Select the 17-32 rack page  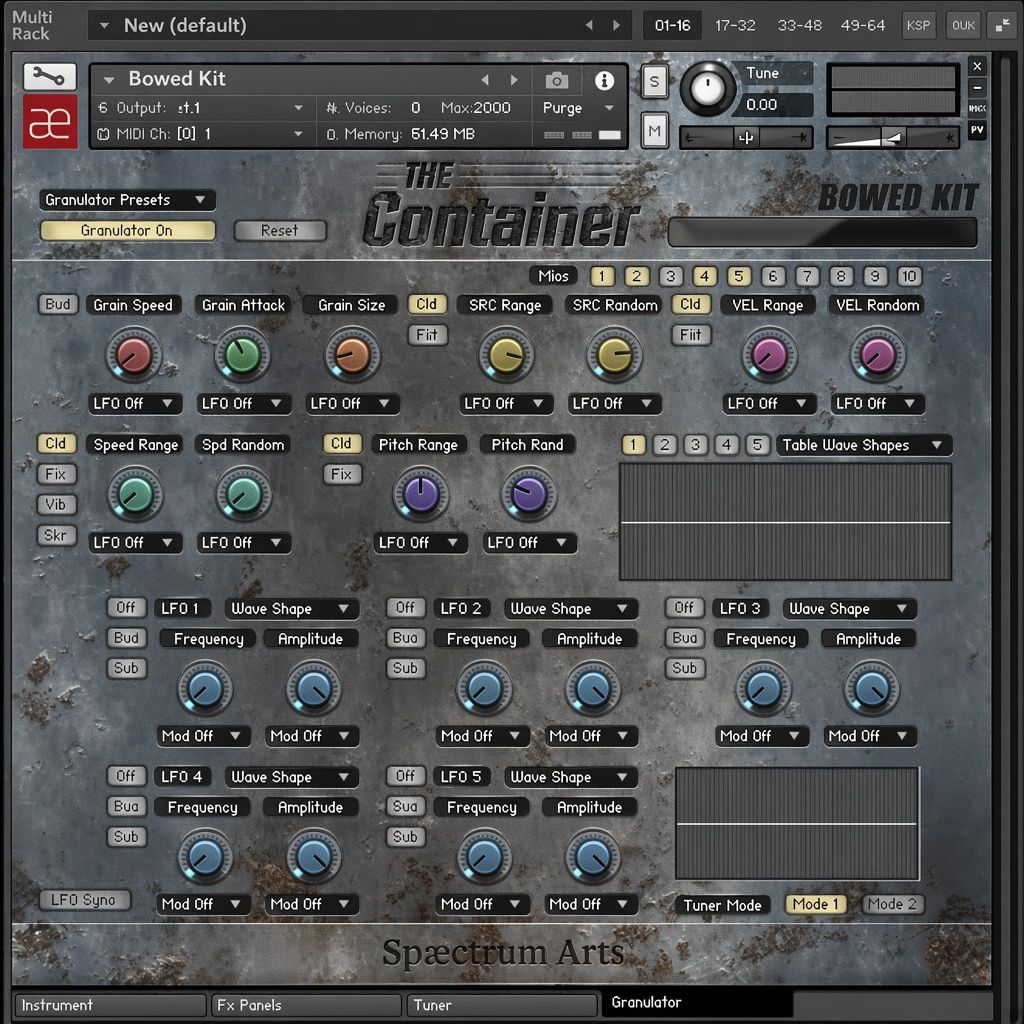(x=735, y=25)
